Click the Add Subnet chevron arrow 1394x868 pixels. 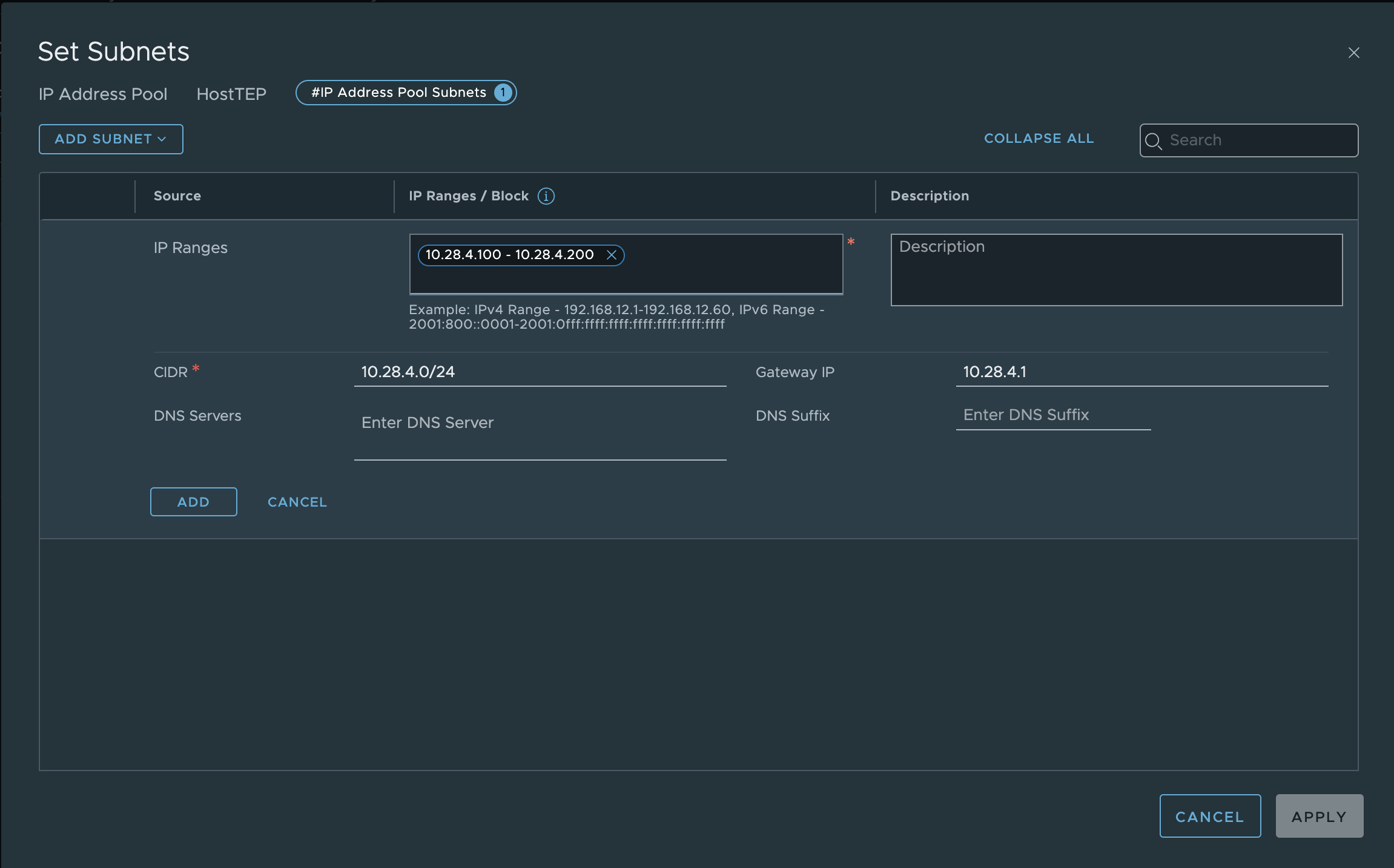click(x=162, y=139)
